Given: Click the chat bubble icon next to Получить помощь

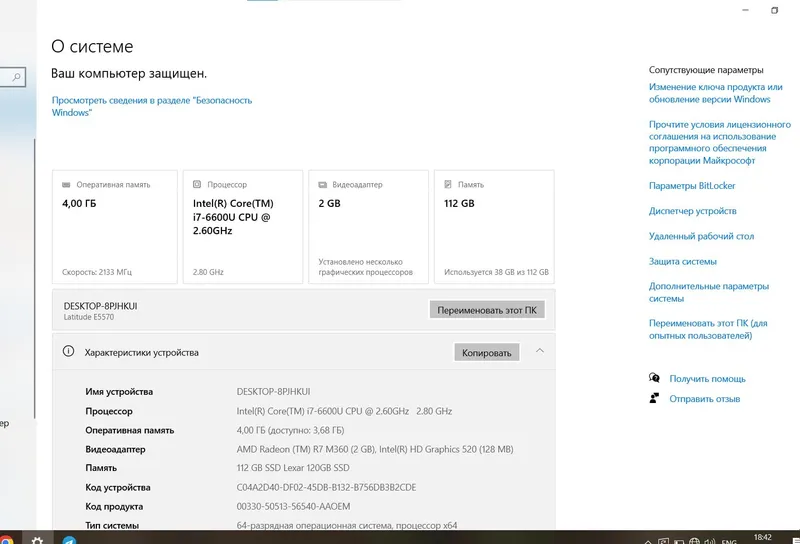Looking at the screenshot, I should coord(654,378).
